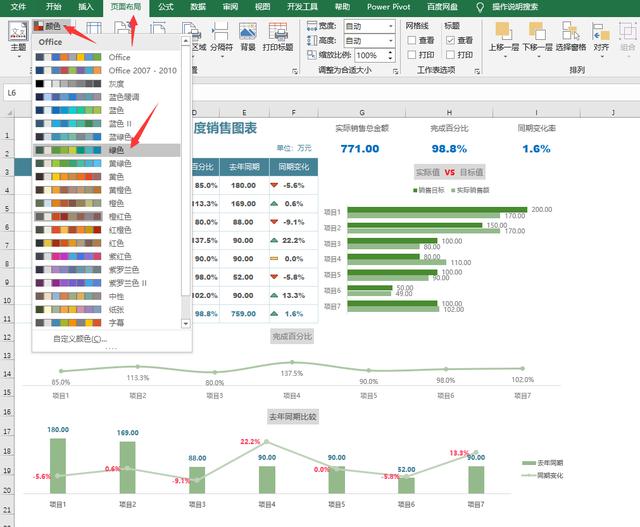
Task: Open the 数据 (Data) ribbon tab
Action: [x=198, y=6]
